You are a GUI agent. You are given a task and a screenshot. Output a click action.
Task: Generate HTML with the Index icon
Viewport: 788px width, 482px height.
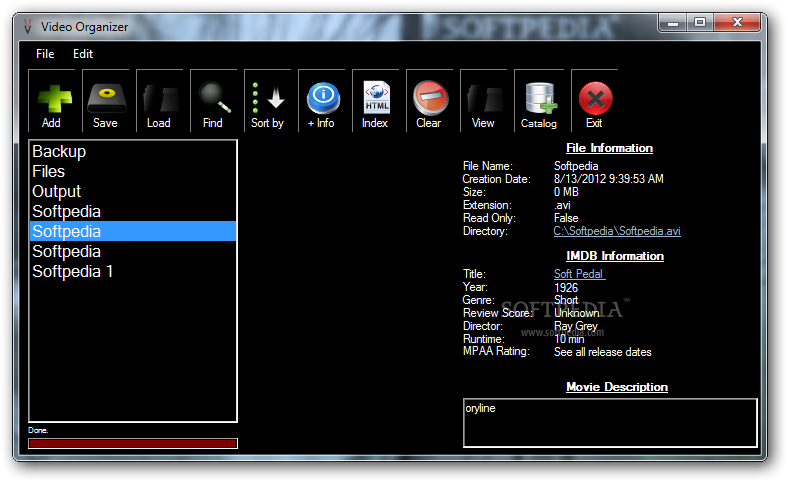tap(376, 98)
